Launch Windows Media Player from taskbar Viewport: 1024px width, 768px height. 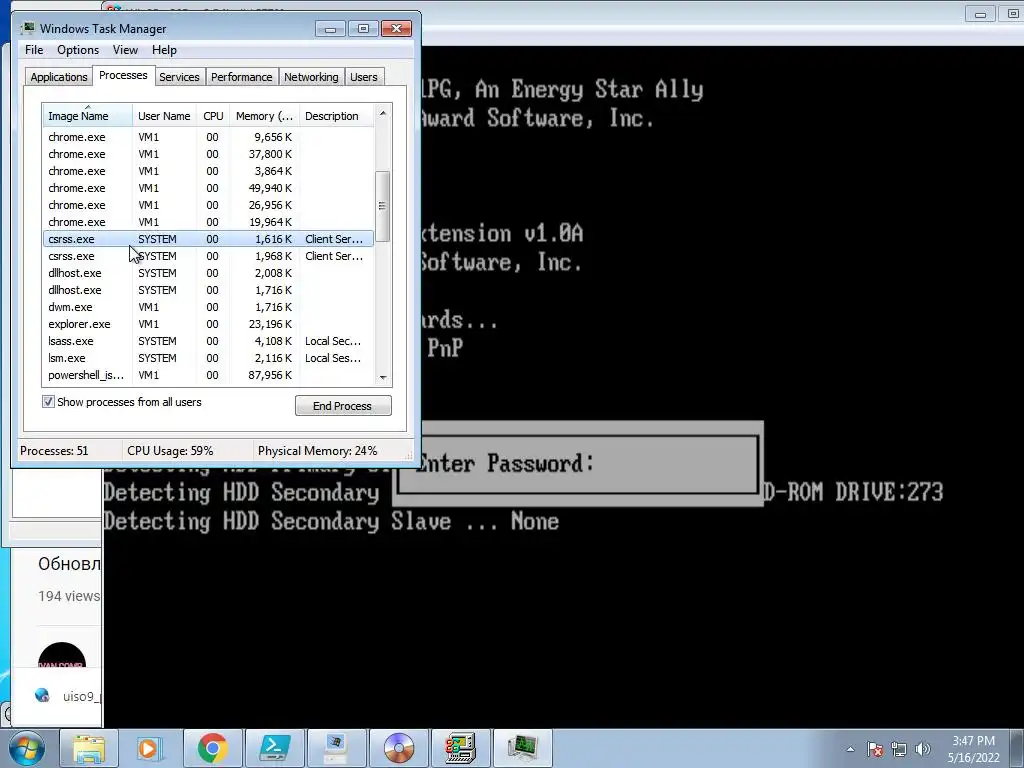151,748
